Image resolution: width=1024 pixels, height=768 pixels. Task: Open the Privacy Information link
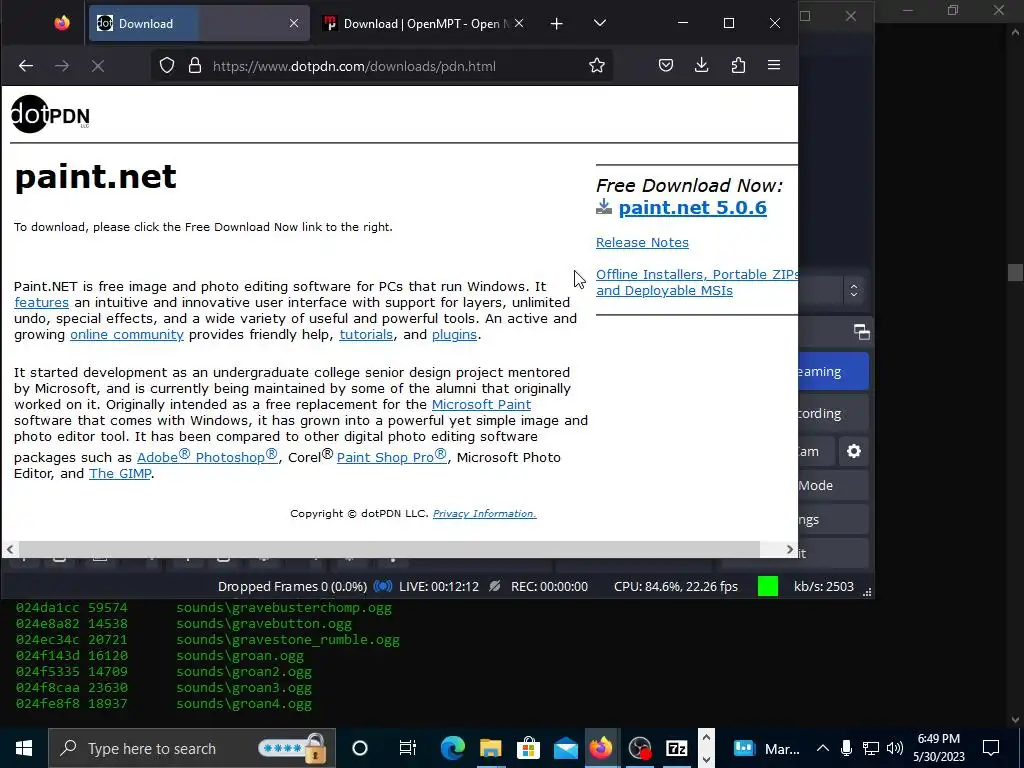(x=485, y=513)
